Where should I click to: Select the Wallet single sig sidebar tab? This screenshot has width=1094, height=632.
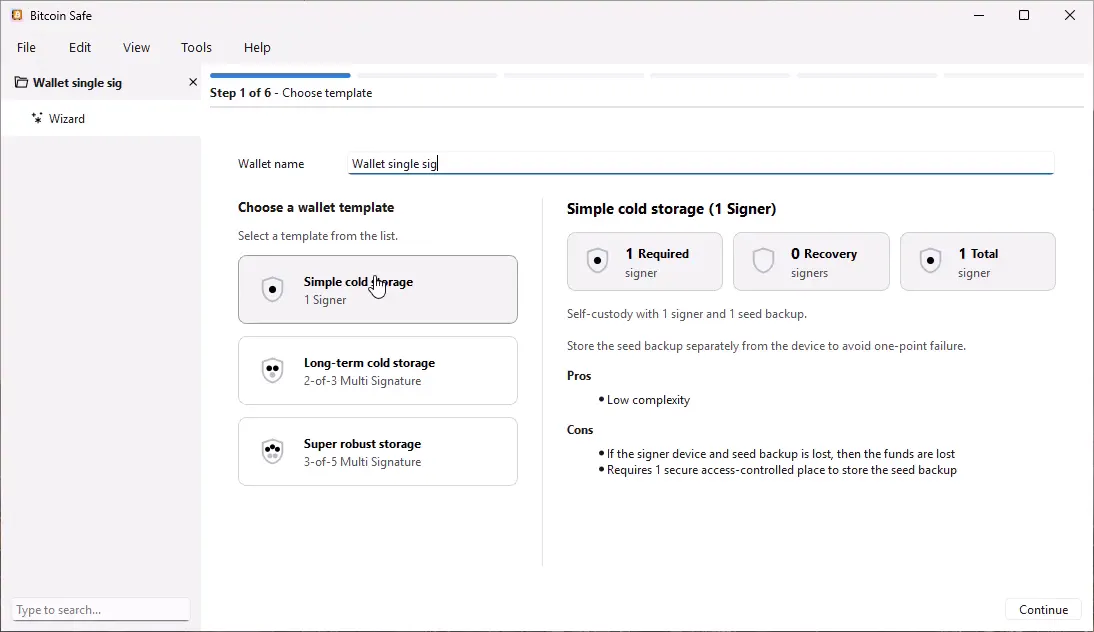coord(101,82)
